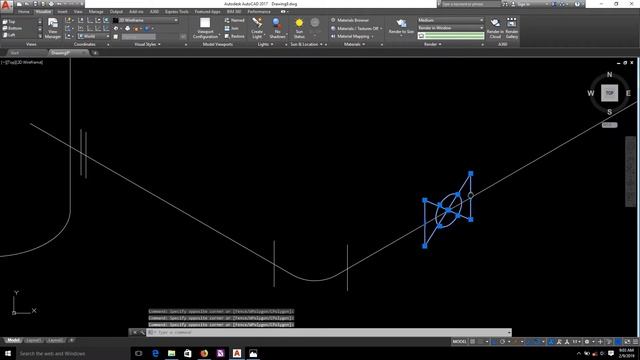The width and height of the screenshot is (640, 360).
Task: Click the Help icon in title bar
Action: pos(577,4)
